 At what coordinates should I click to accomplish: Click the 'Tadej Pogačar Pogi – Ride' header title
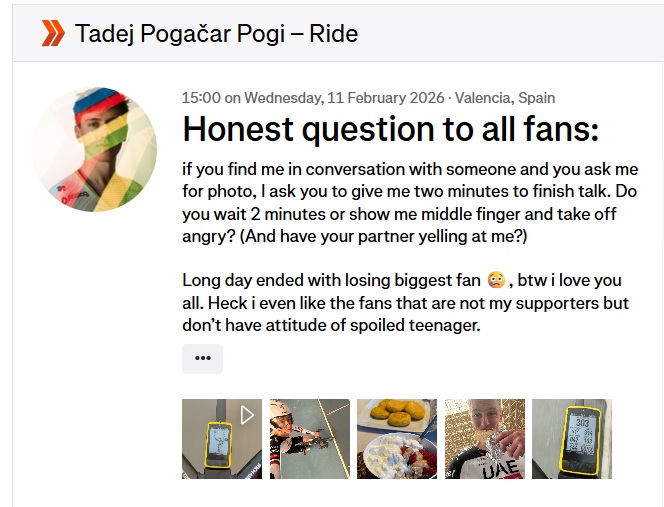(x=216, y=34)
